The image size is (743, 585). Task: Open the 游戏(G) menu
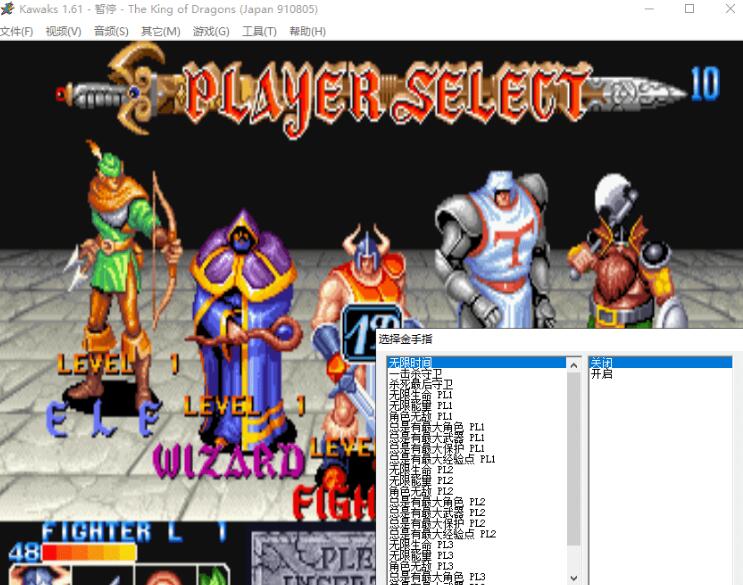(x=211, y=31)
